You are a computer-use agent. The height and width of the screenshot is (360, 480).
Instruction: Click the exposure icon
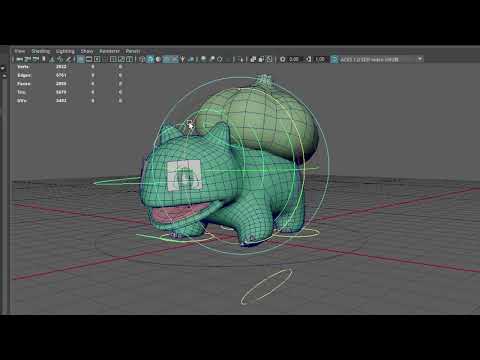click(283, 59)
